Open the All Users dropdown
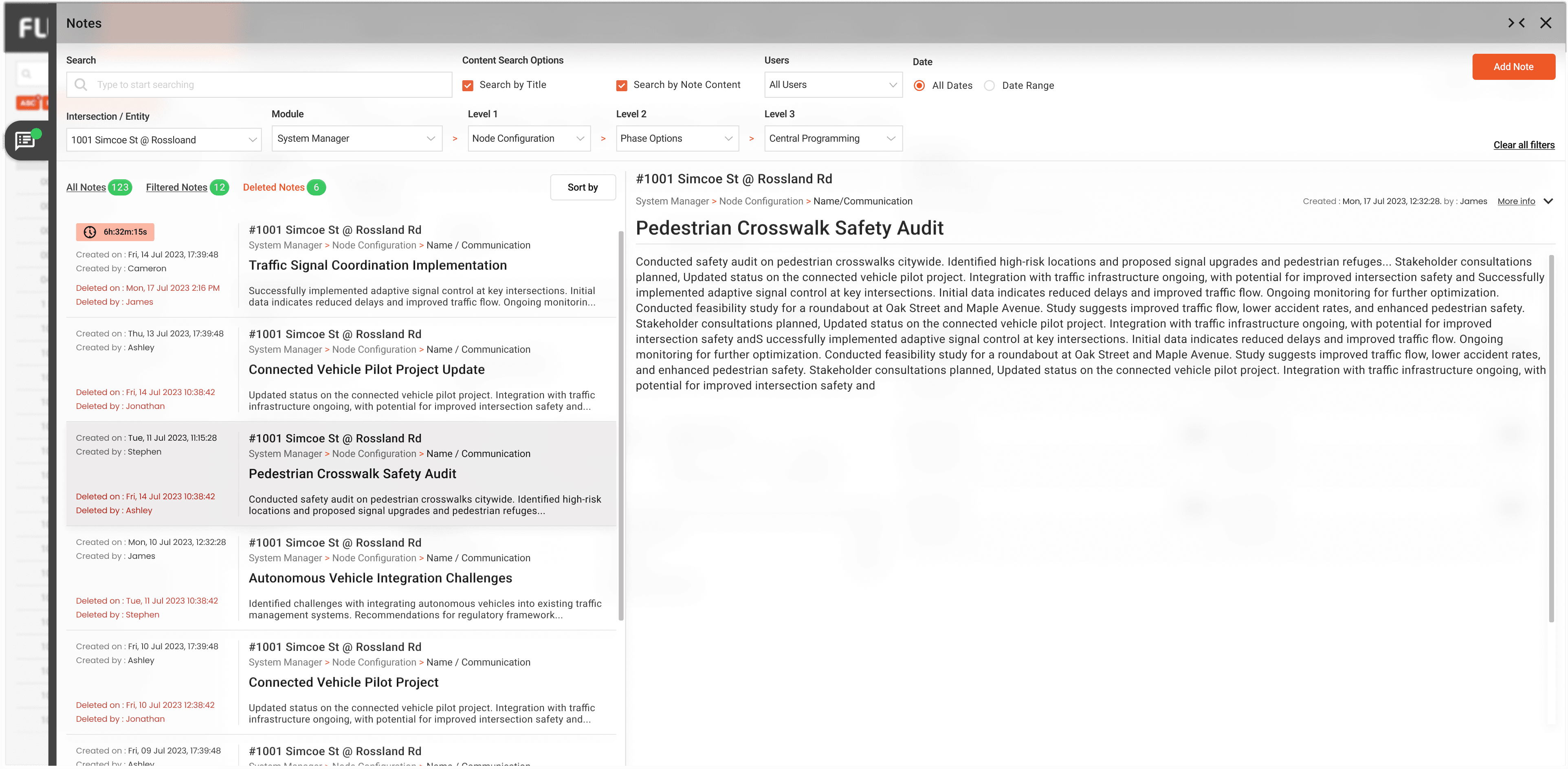Viewport: 1568px width, 769px height. point(833,85)
